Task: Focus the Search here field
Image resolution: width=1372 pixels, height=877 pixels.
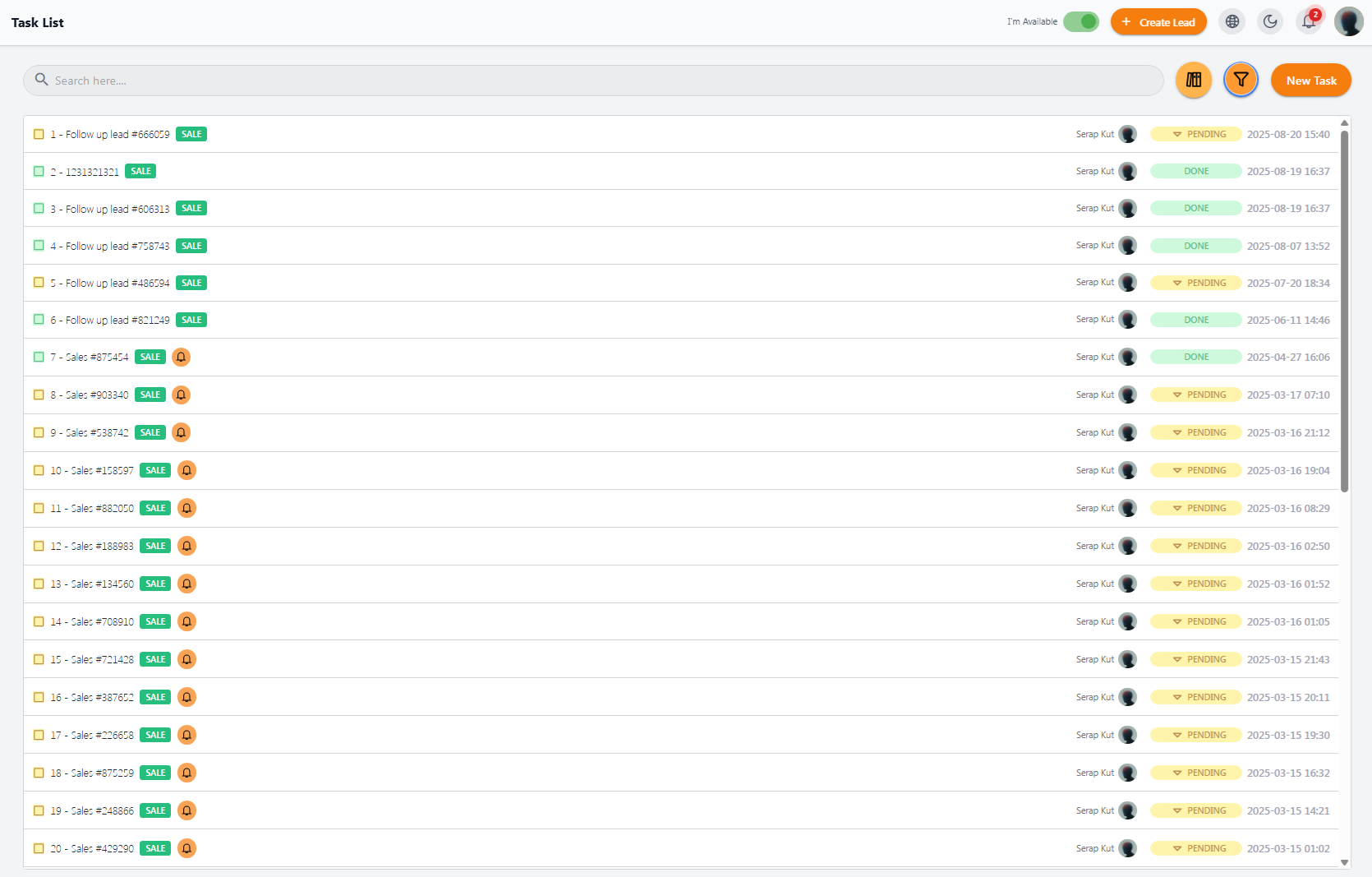Action: click(x=593, y=81)
